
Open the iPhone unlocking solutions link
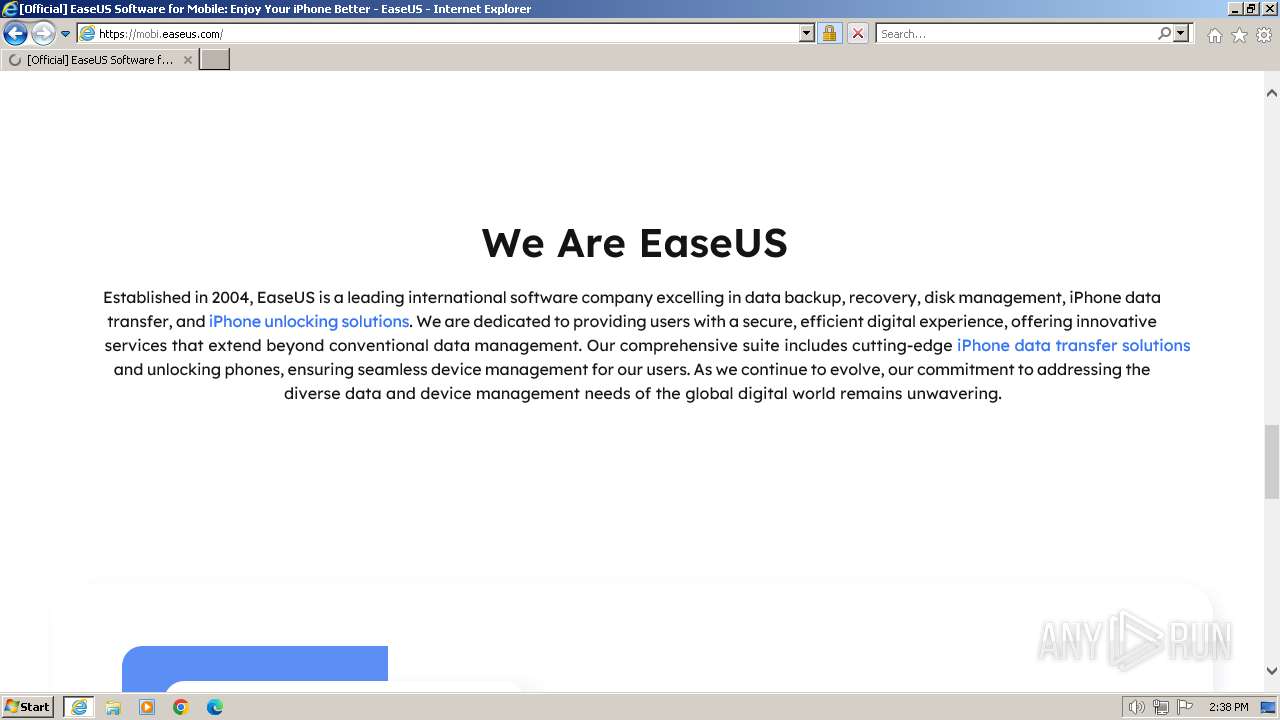pos(309,321)
